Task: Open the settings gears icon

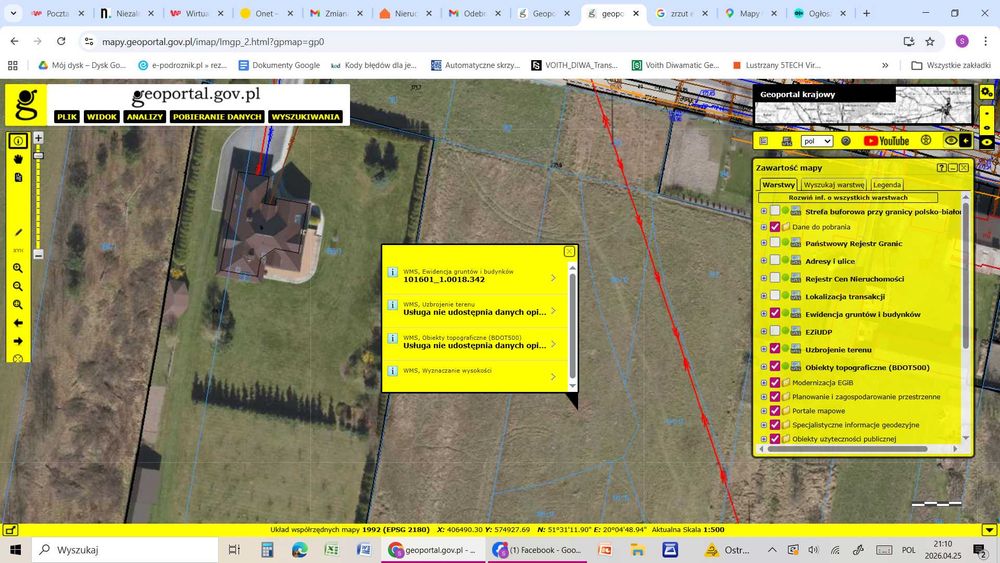Action: coord(987,93)
